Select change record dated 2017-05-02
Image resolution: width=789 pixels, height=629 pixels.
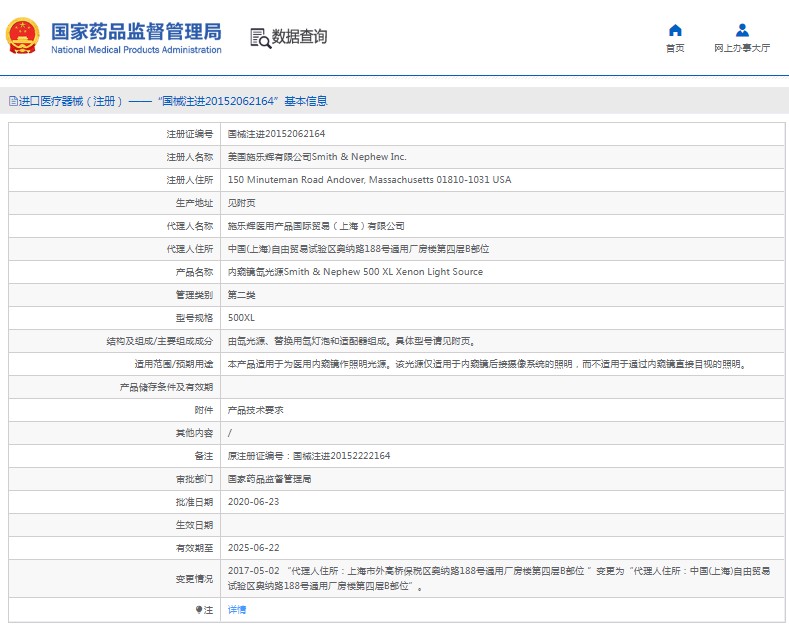pos(499,579)
